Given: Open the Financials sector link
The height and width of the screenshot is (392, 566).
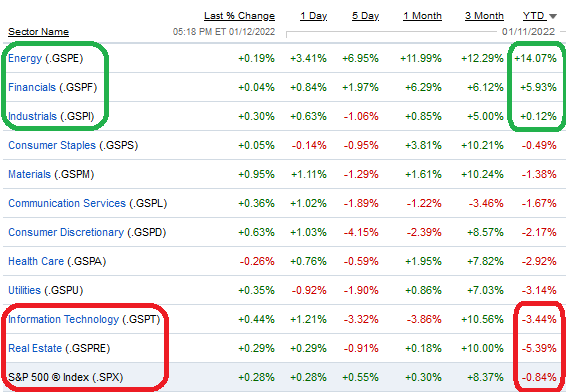Looking at the screenshot, I should [32, 87].
